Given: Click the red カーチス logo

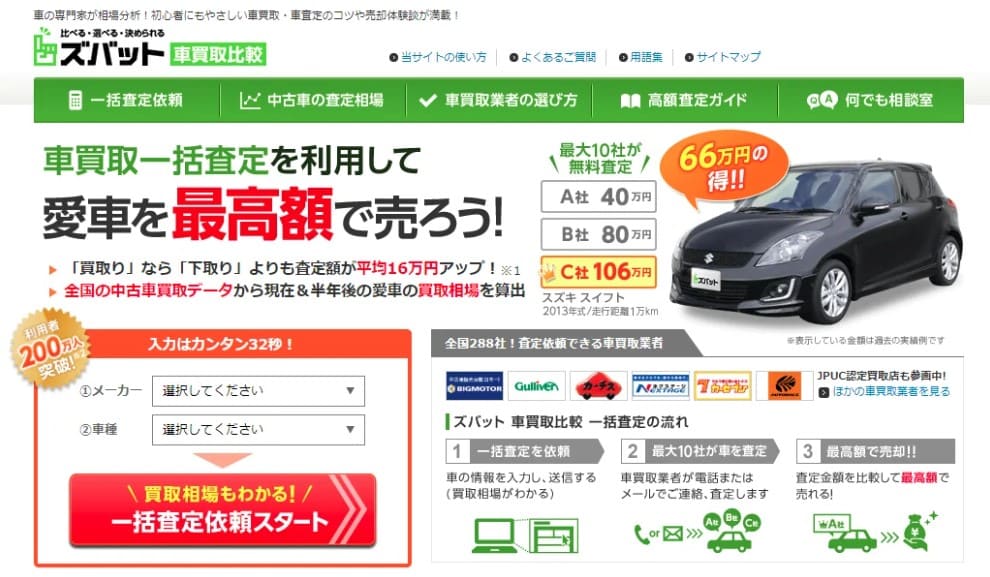Looking at the screenshot, I should pyautogui.click(x=598, y=386).
